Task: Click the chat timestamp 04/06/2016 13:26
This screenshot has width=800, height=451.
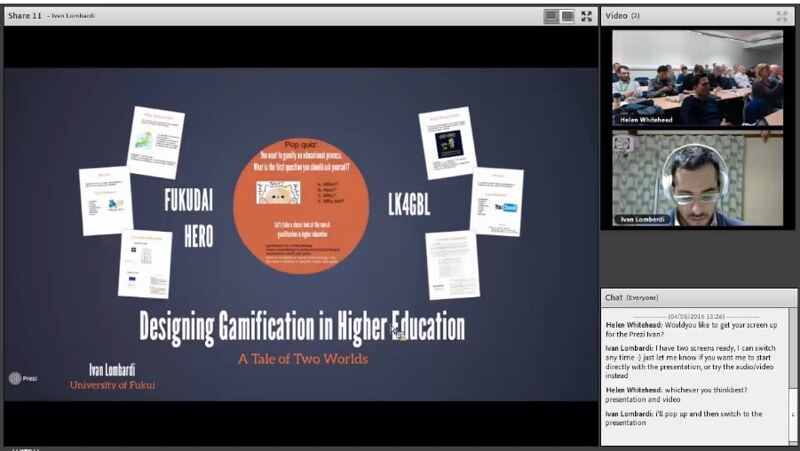Action: (x=696, y=316)
